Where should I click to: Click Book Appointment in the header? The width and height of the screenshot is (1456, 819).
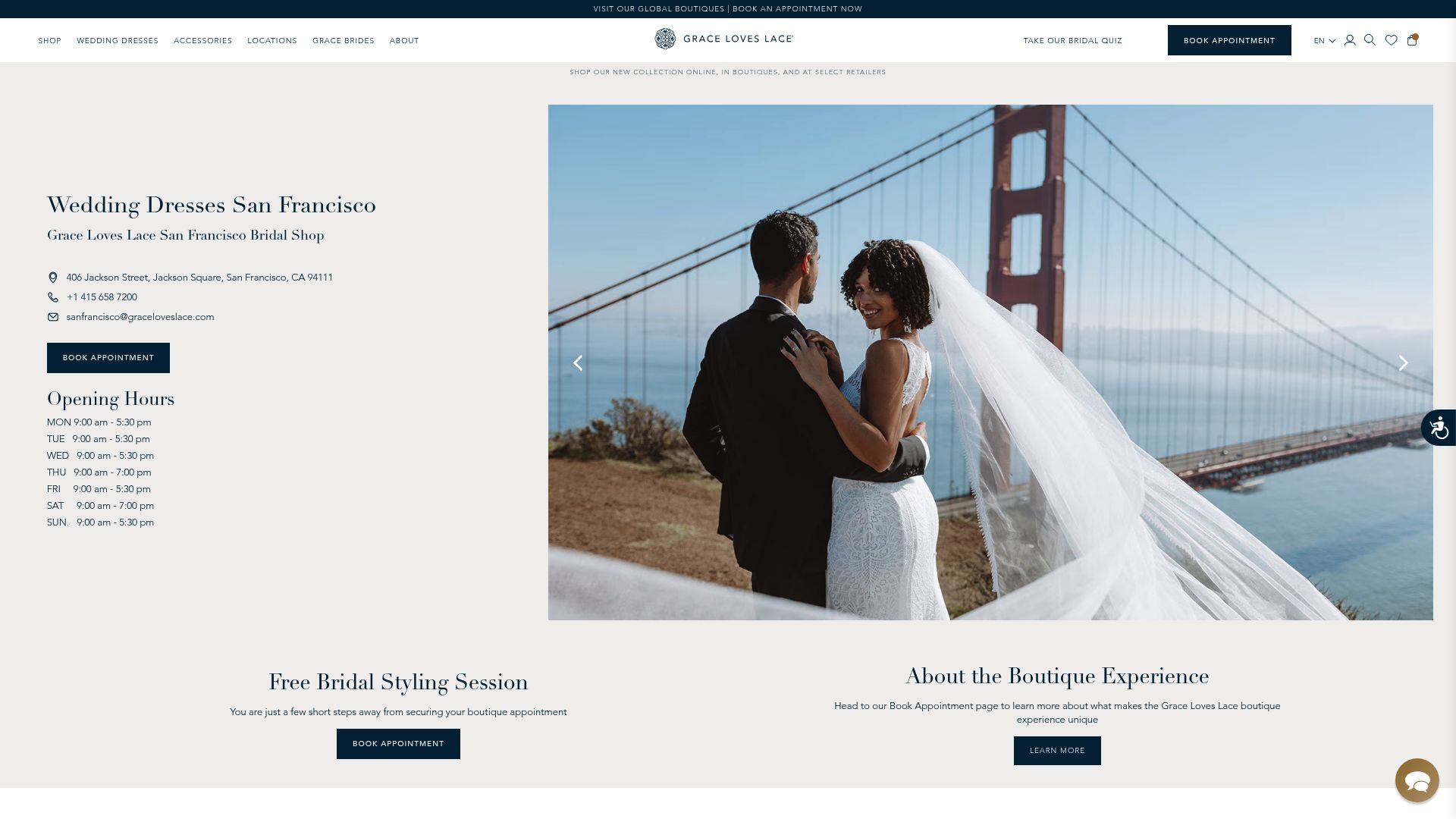pos(1229,40)
